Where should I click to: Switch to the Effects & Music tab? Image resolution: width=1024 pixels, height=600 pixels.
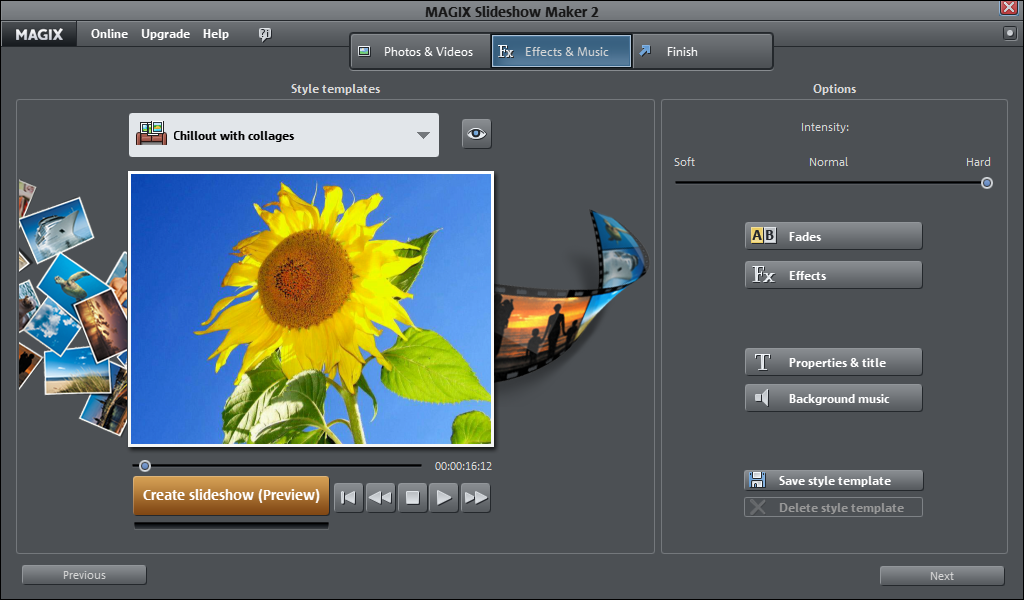(562, 52)
